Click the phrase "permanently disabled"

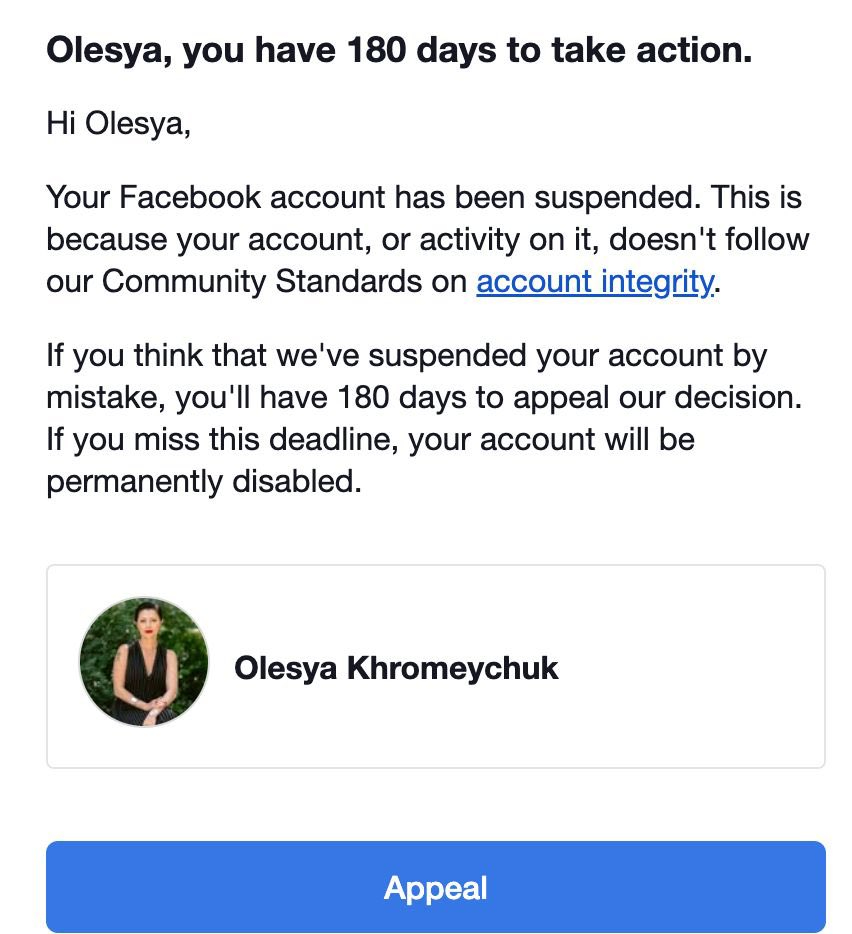(x=201, y=482)
